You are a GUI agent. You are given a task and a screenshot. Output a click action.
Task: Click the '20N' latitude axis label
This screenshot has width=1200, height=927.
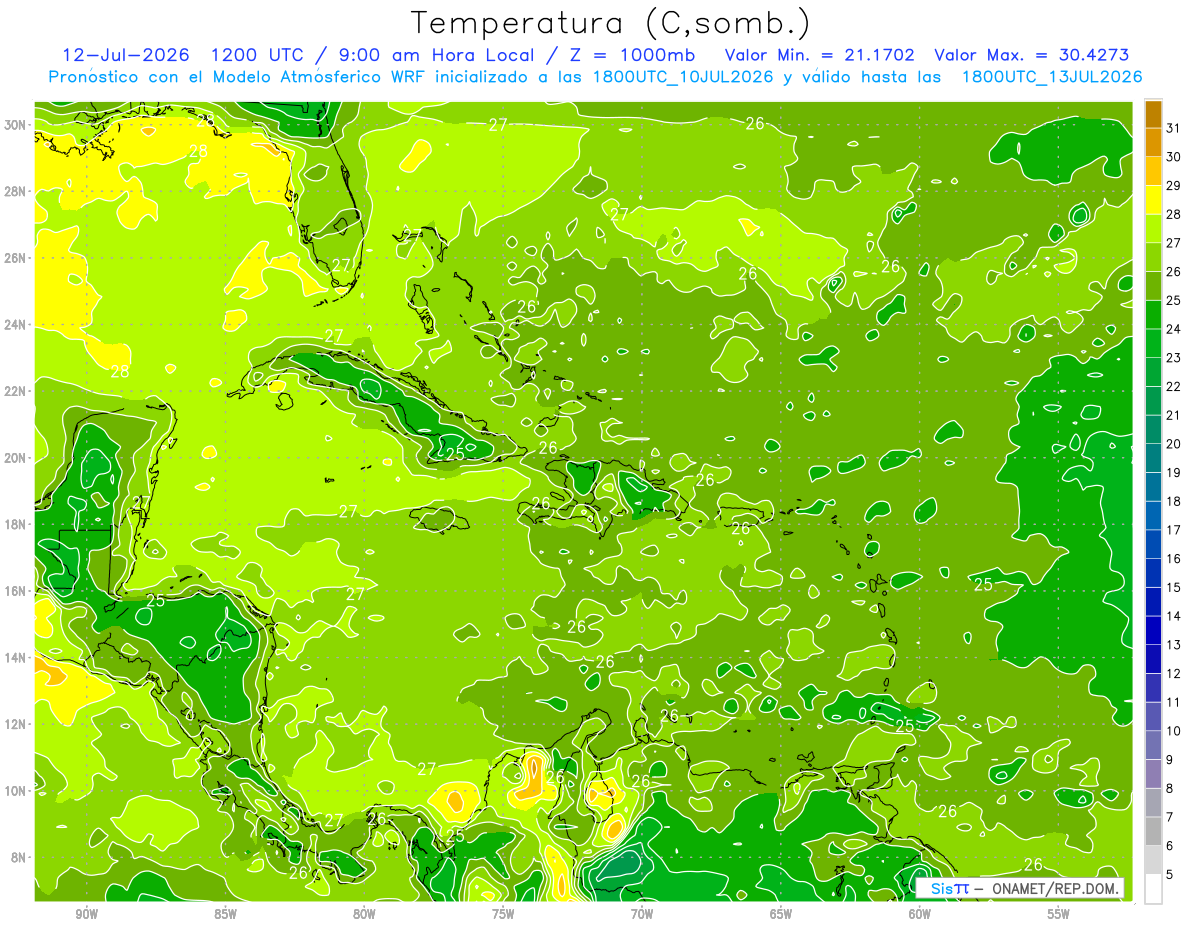[x=17, y=457]
